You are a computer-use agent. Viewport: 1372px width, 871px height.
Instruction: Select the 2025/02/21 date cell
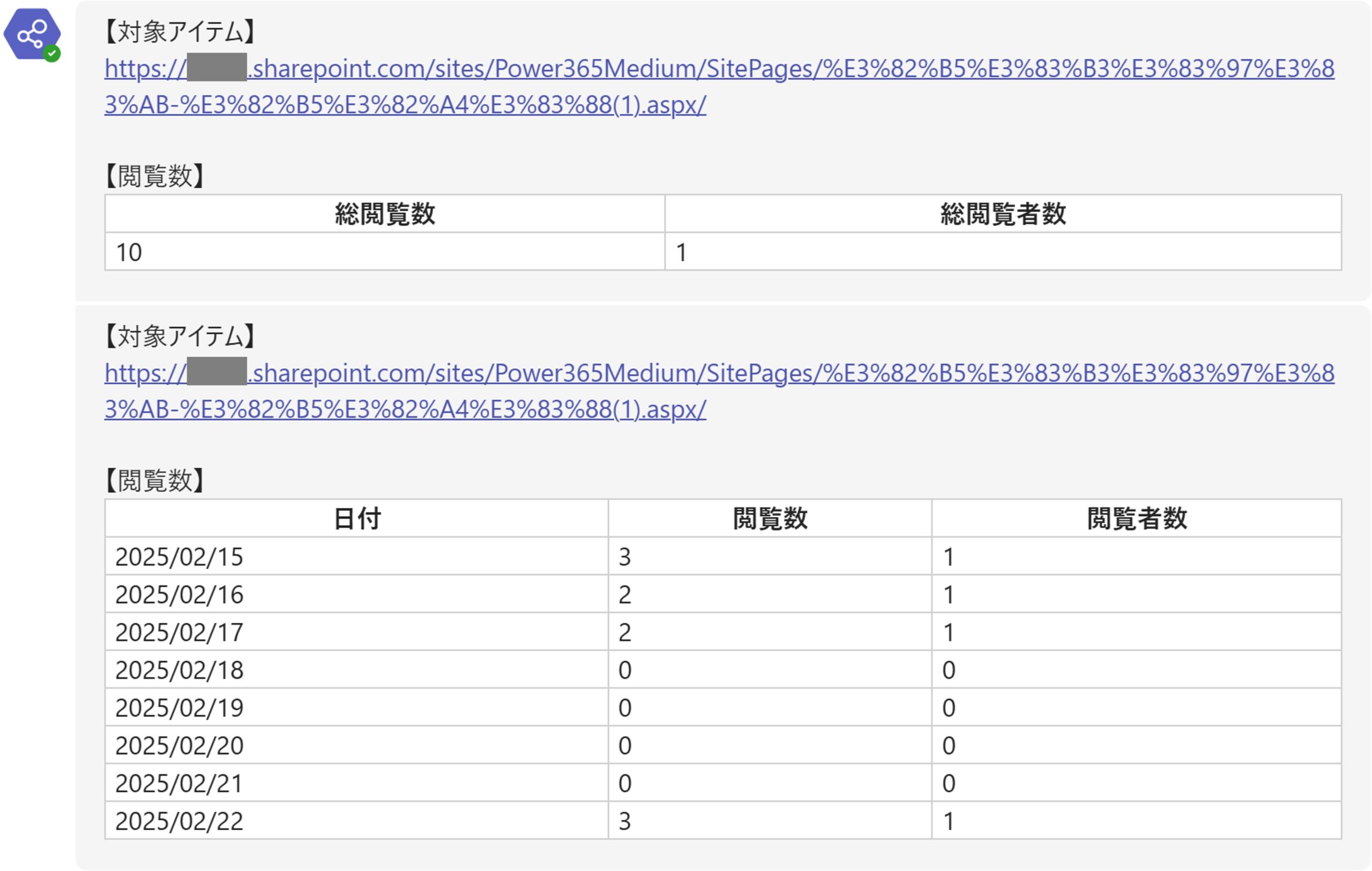(179, 783)
